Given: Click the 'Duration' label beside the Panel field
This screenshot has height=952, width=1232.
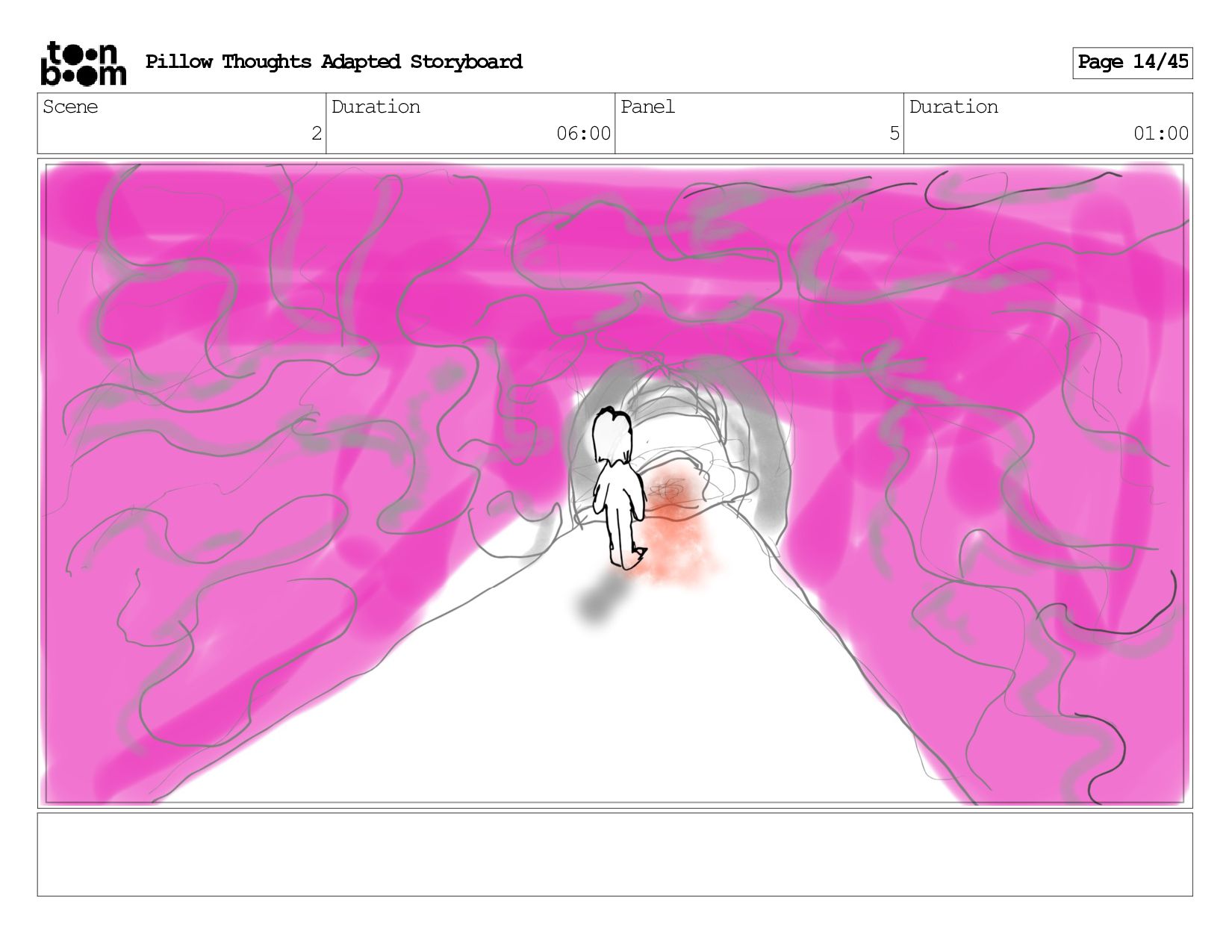Looking at the screenshot, I should 953,107.
